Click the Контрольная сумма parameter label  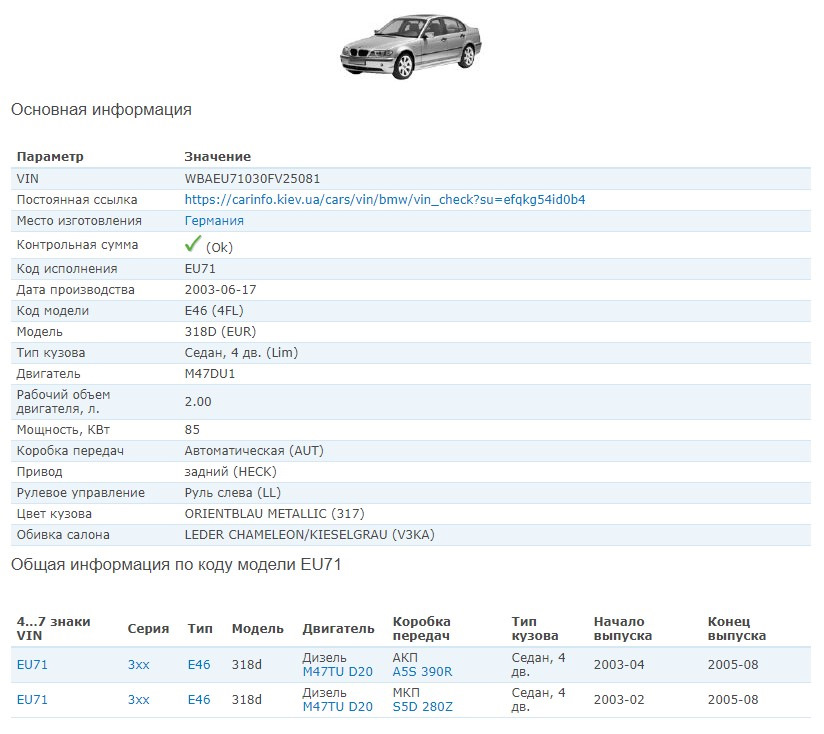[77, 245]
